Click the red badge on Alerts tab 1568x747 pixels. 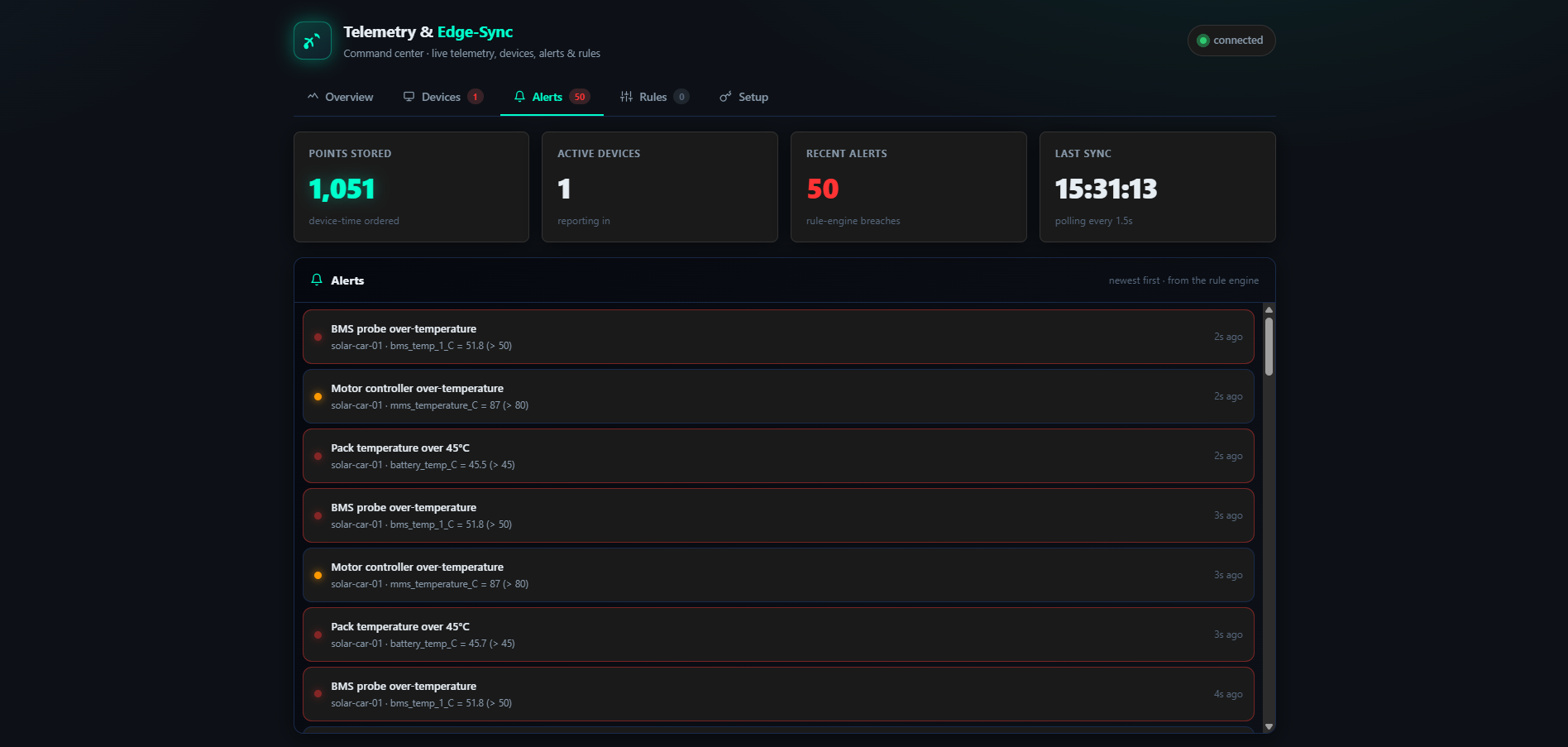tap(580, 97)
